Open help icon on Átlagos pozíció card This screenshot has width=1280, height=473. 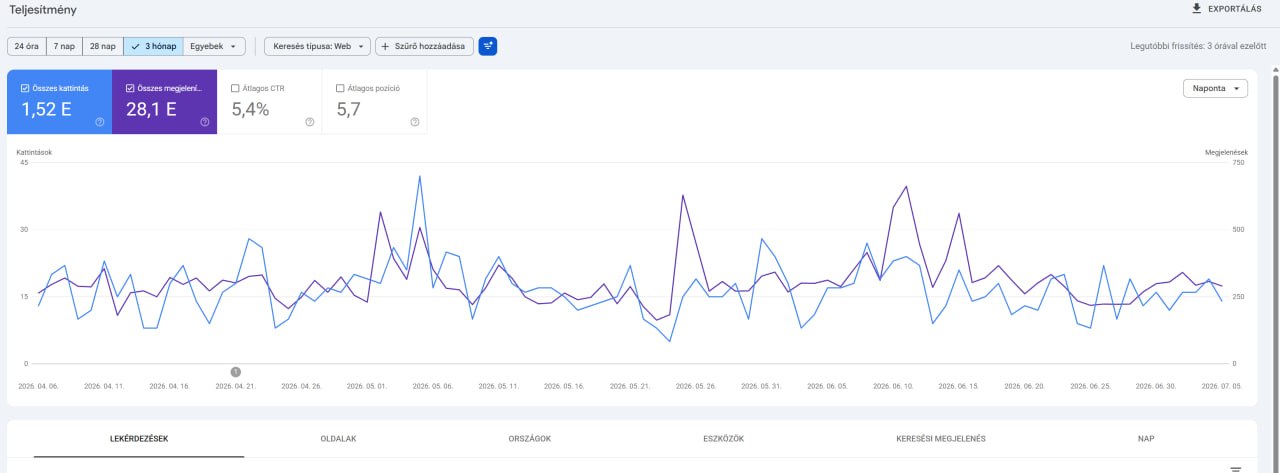pos(415,122)
